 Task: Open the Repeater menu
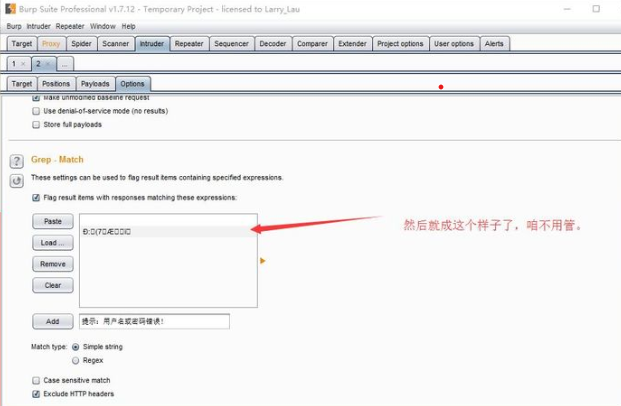coord(70,27)
